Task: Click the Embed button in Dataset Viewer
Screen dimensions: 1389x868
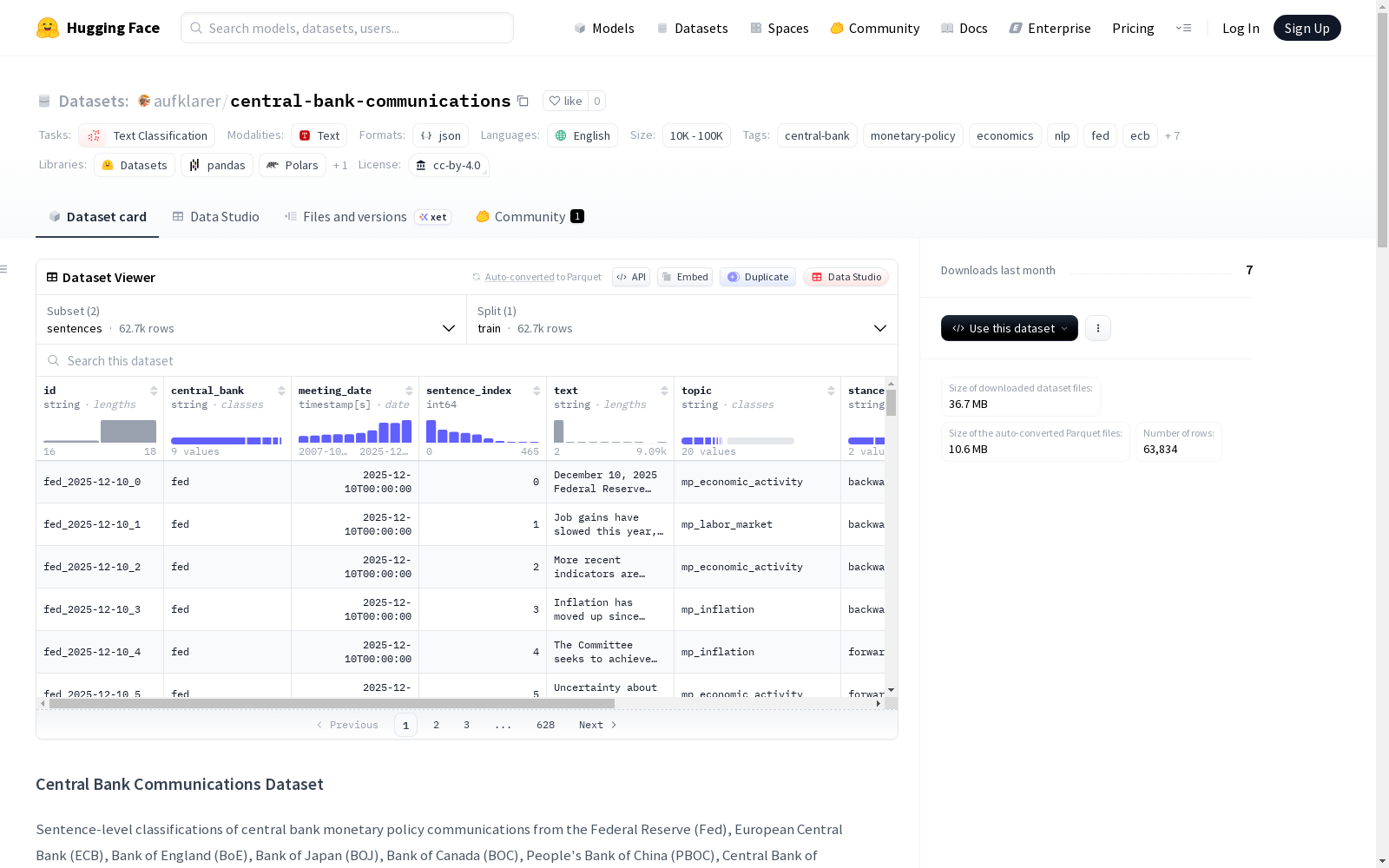Action: 685,277
